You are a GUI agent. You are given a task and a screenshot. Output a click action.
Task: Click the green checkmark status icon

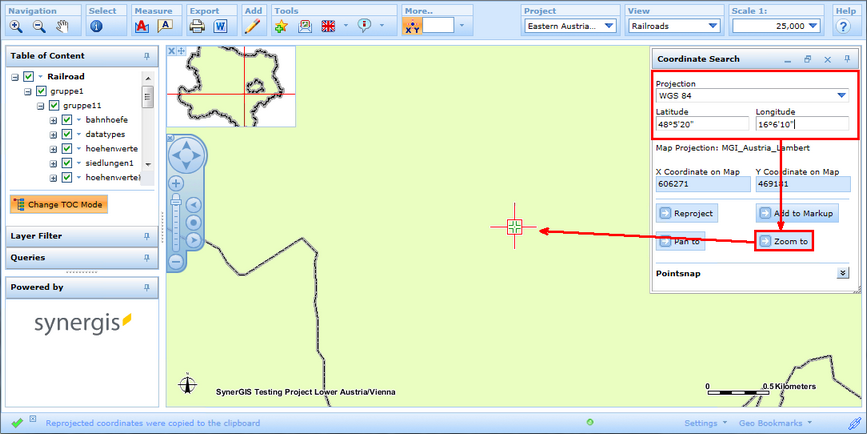(x=17, y=423)
